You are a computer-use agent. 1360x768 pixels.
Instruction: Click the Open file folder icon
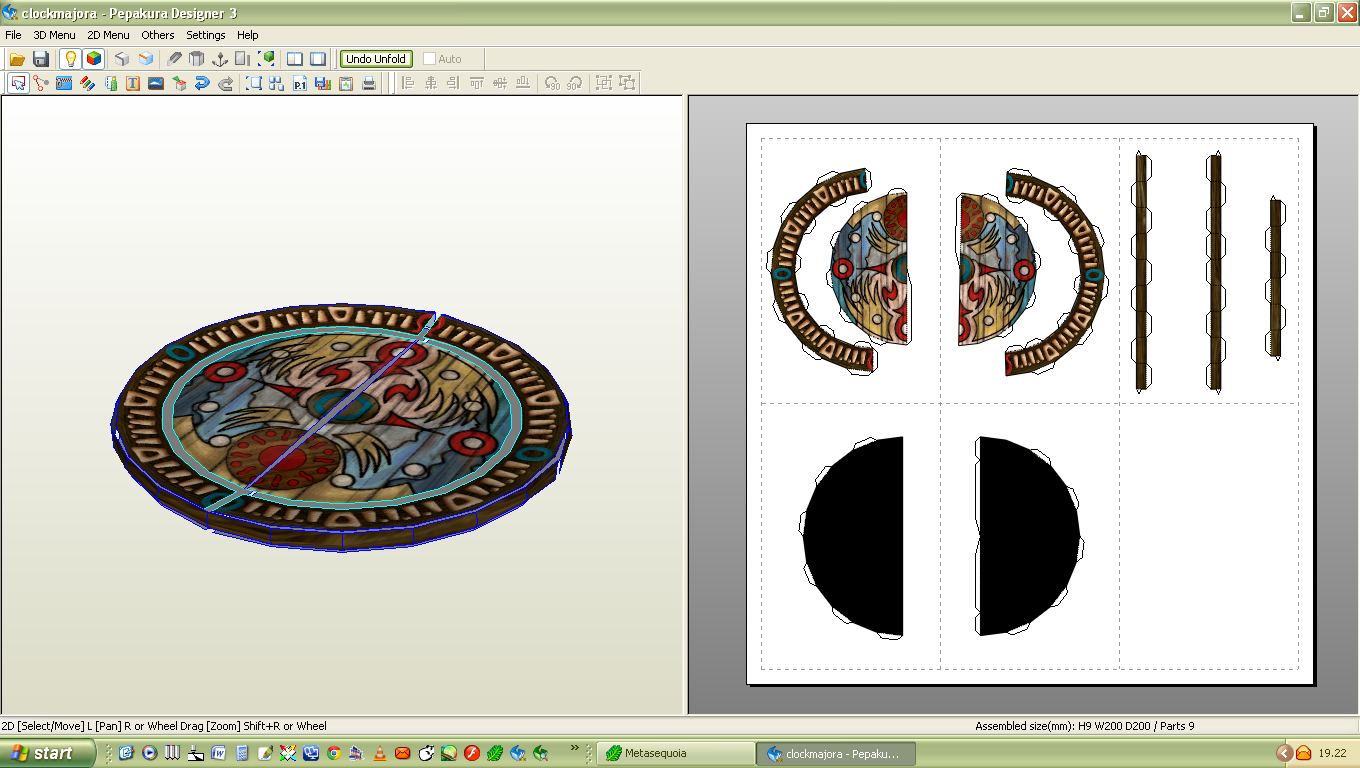pyautogui.click(x=17, y=59)
